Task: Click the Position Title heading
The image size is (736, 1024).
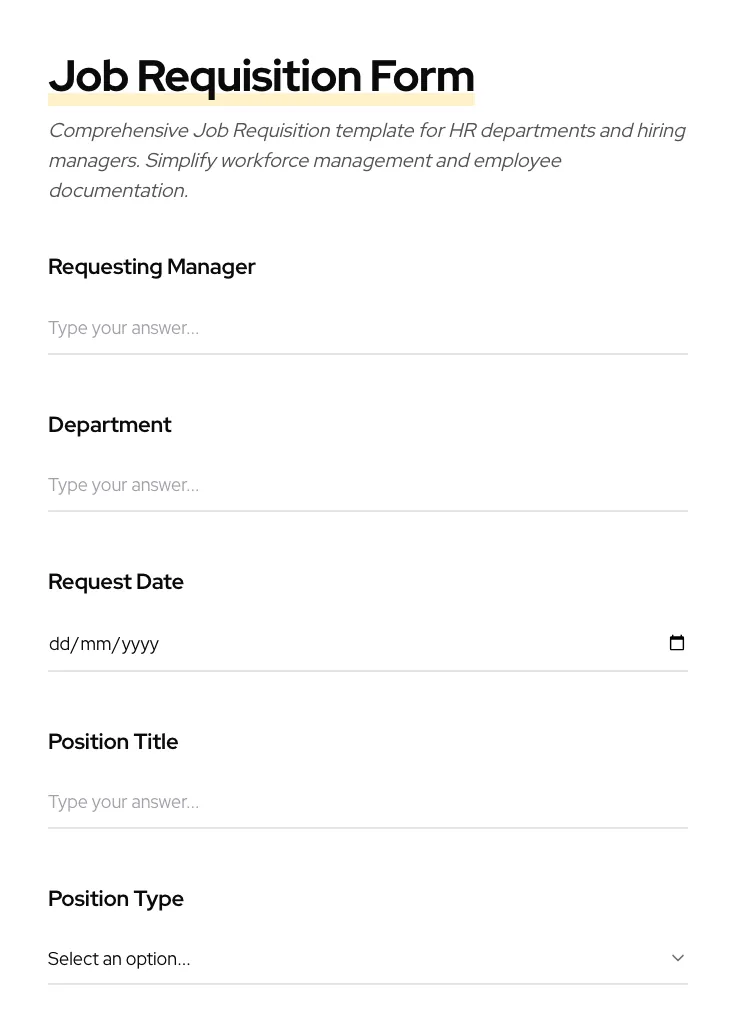Action: pyautogui.click(x=113, y=741)
